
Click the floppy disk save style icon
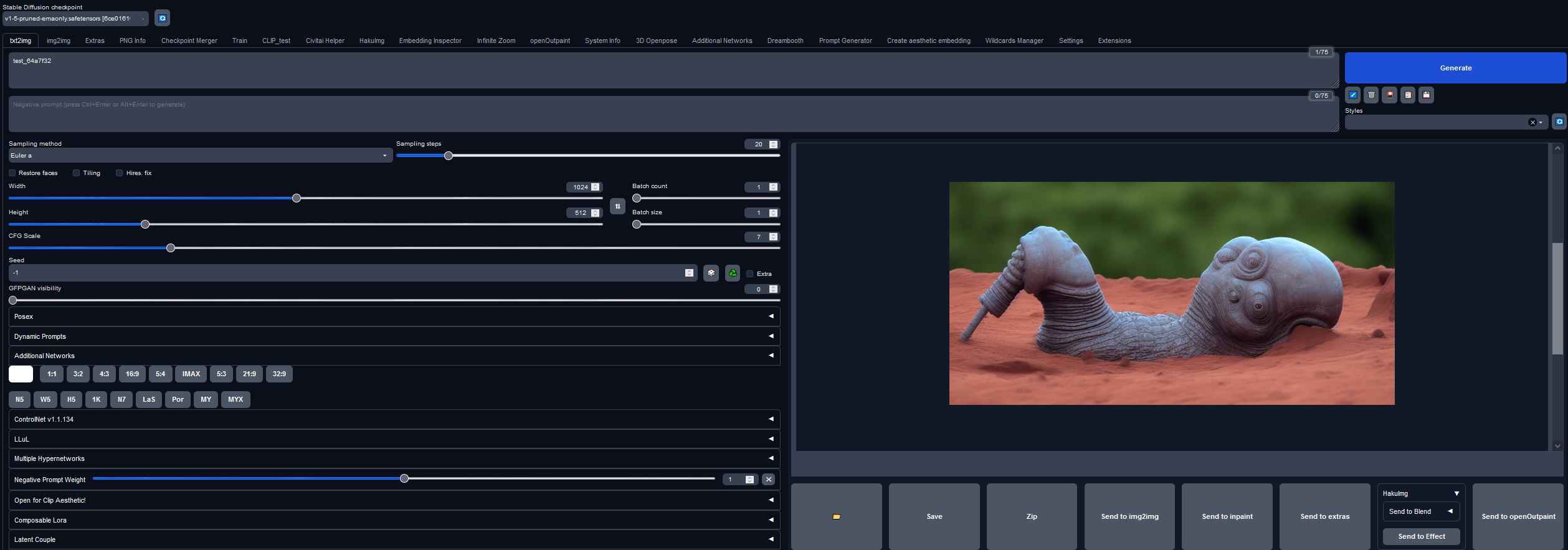pyautogui.click(x=1426, y=95)
